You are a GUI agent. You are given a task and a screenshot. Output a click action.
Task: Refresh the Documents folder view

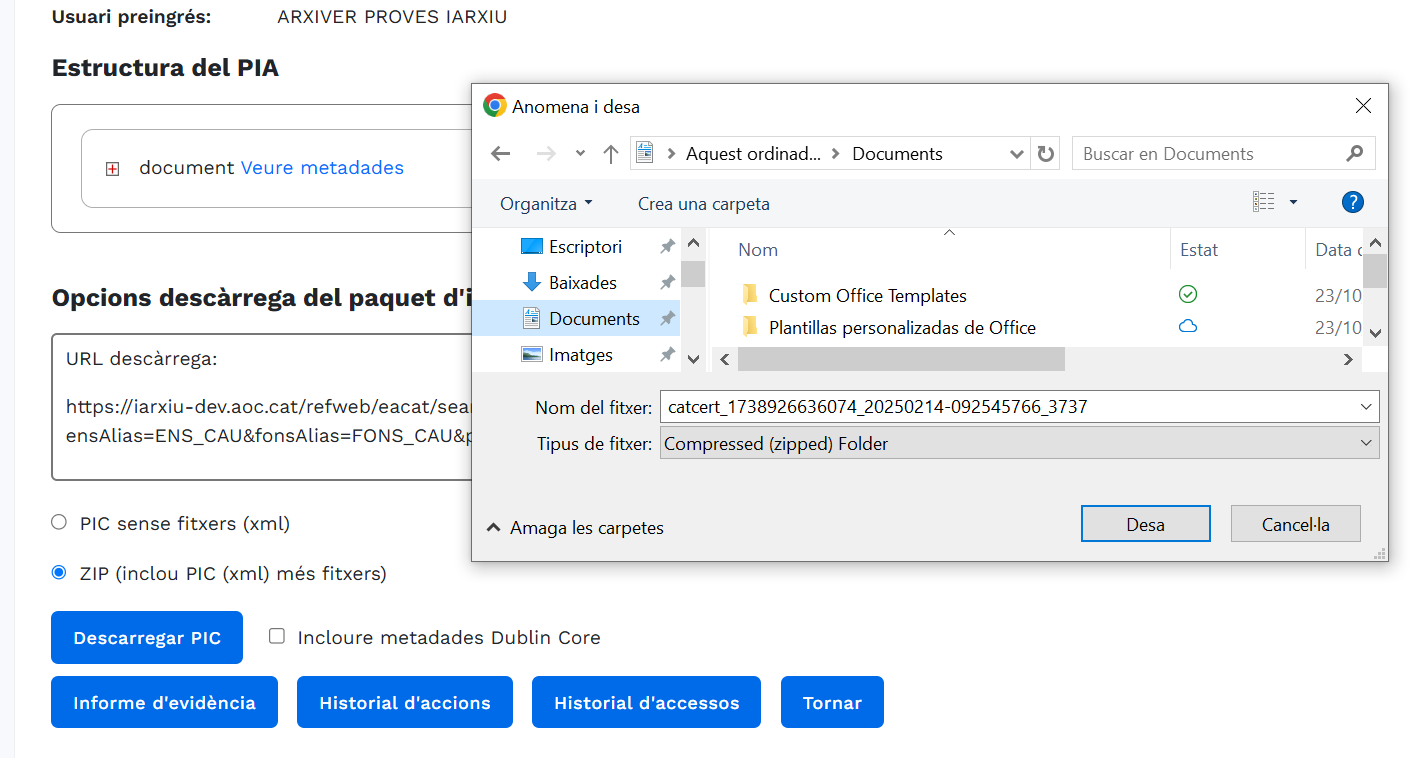click(x=1046, y=154)
